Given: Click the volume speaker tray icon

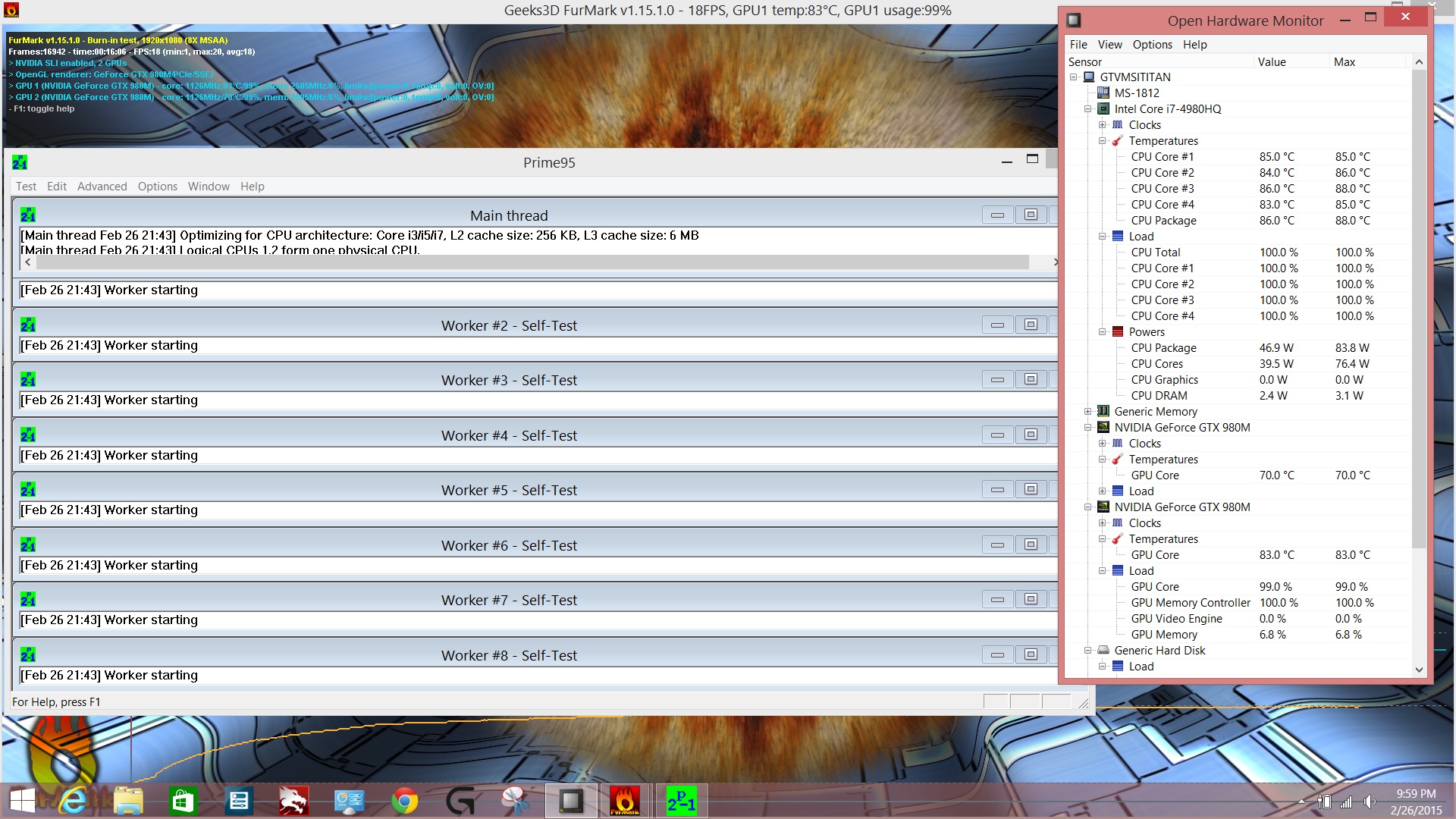Looking at the screenshot, I should pyautogui.click(x=1369, y=802).
